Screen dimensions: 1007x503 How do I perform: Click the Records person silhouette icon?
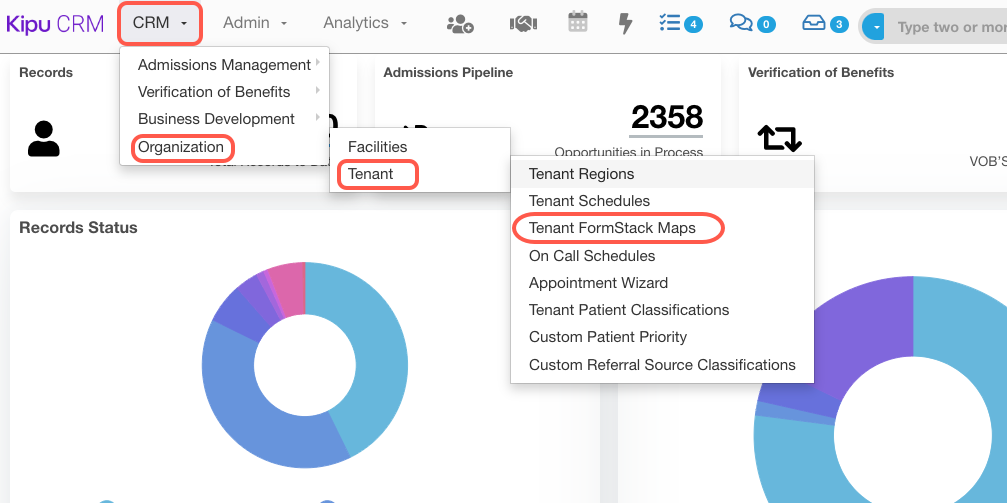tap(44, 139)
